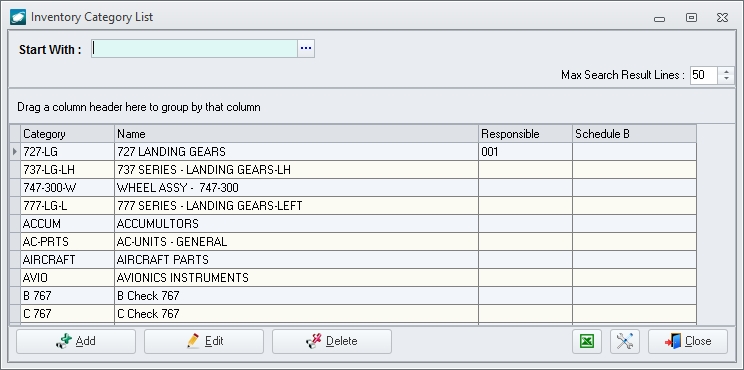Open the Start With lookup ellipsis button
This screenshot has height=370, width=744.
[306, 48]
